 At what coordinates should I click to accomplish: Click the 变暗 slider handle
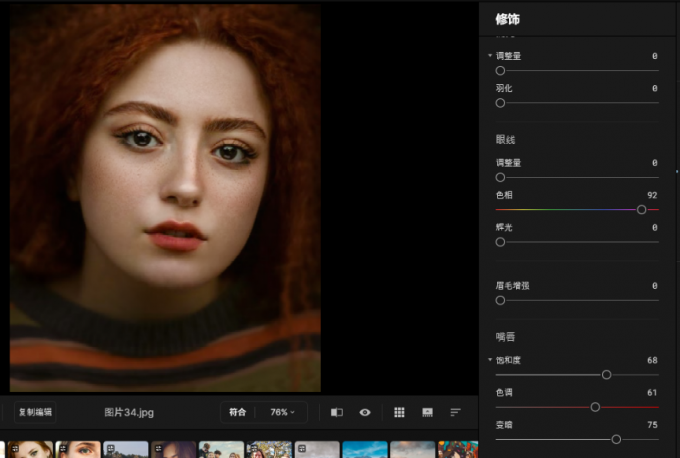616,439
